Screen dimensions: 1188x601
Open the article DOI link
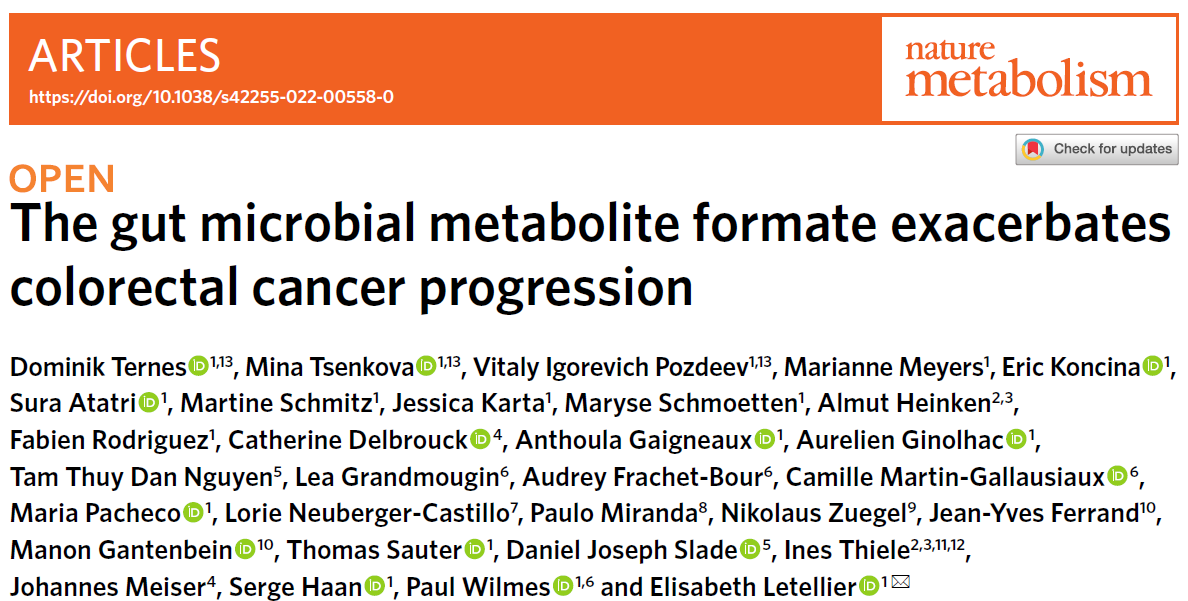point(211,97)
